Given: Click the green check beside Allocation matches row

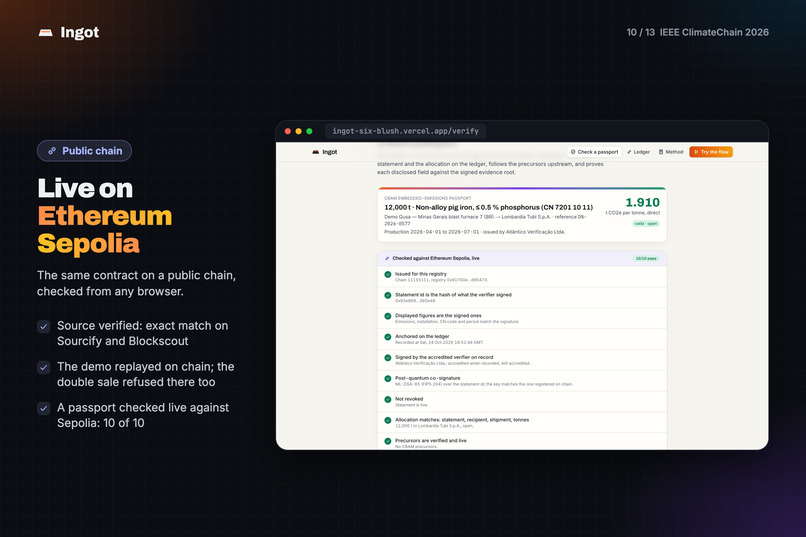Looking at the screenshot, I should [x=388, y=420].
